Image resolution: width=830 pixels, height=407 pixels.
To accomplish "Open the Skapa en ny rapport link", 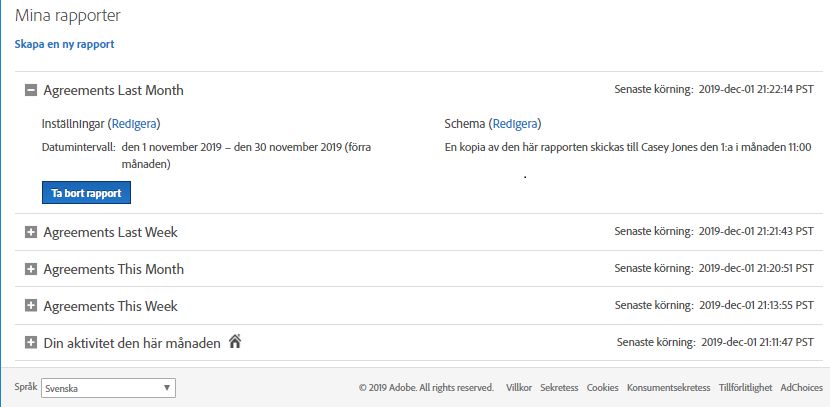I will 65,44.
